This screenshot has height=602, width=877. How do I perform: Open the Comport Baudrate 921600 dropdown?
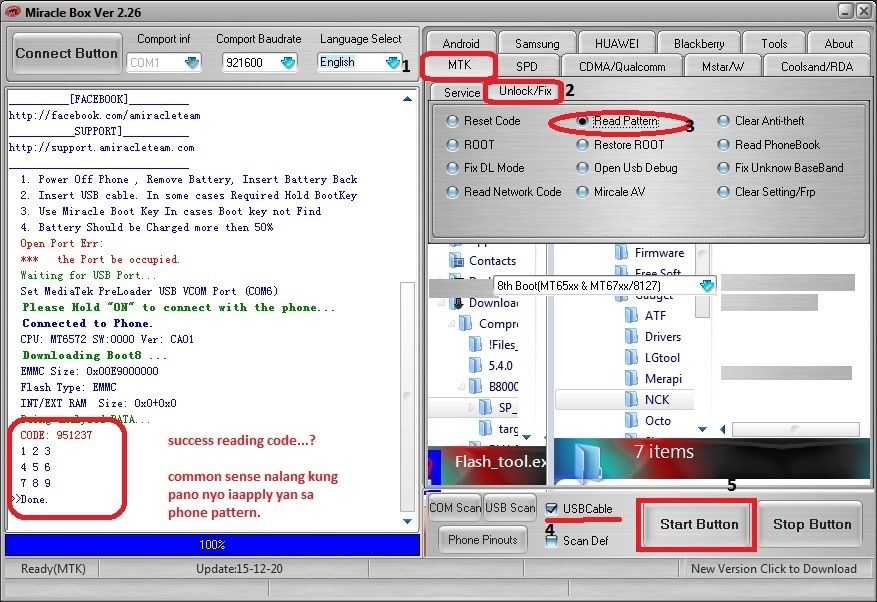[x=288, y=63]
